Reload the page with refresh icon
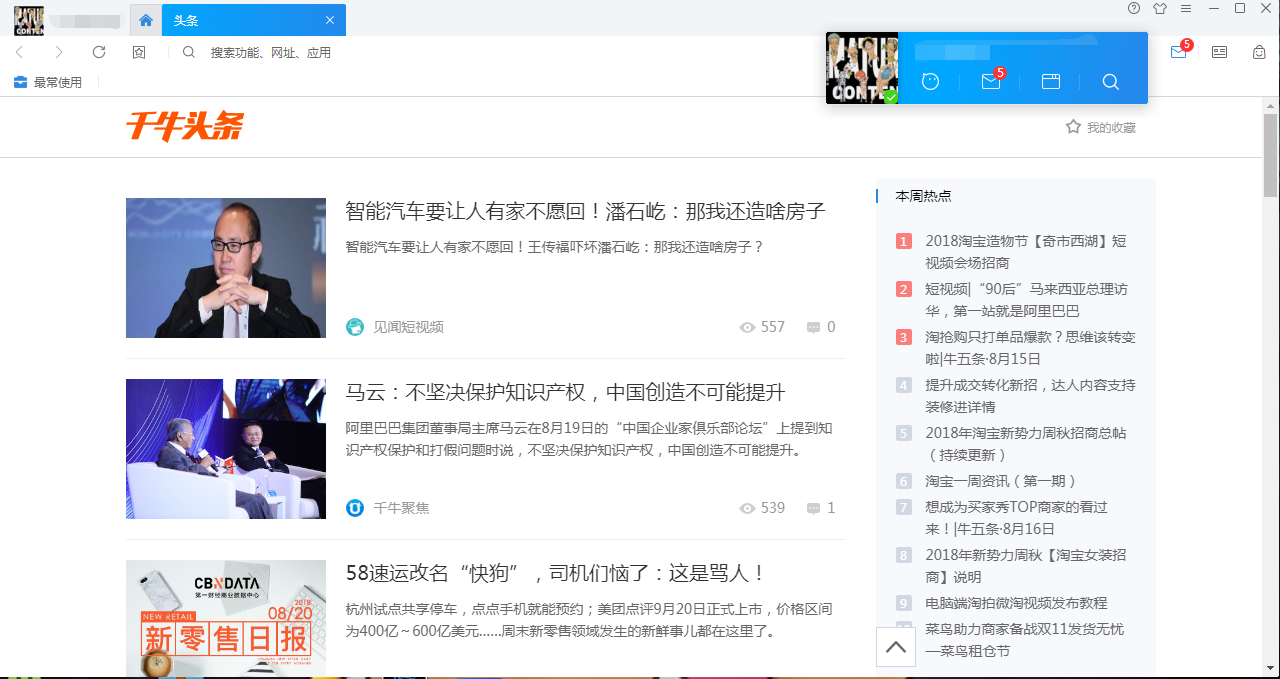The height and width of the screenshot is (679, 1280). [99, 52]
